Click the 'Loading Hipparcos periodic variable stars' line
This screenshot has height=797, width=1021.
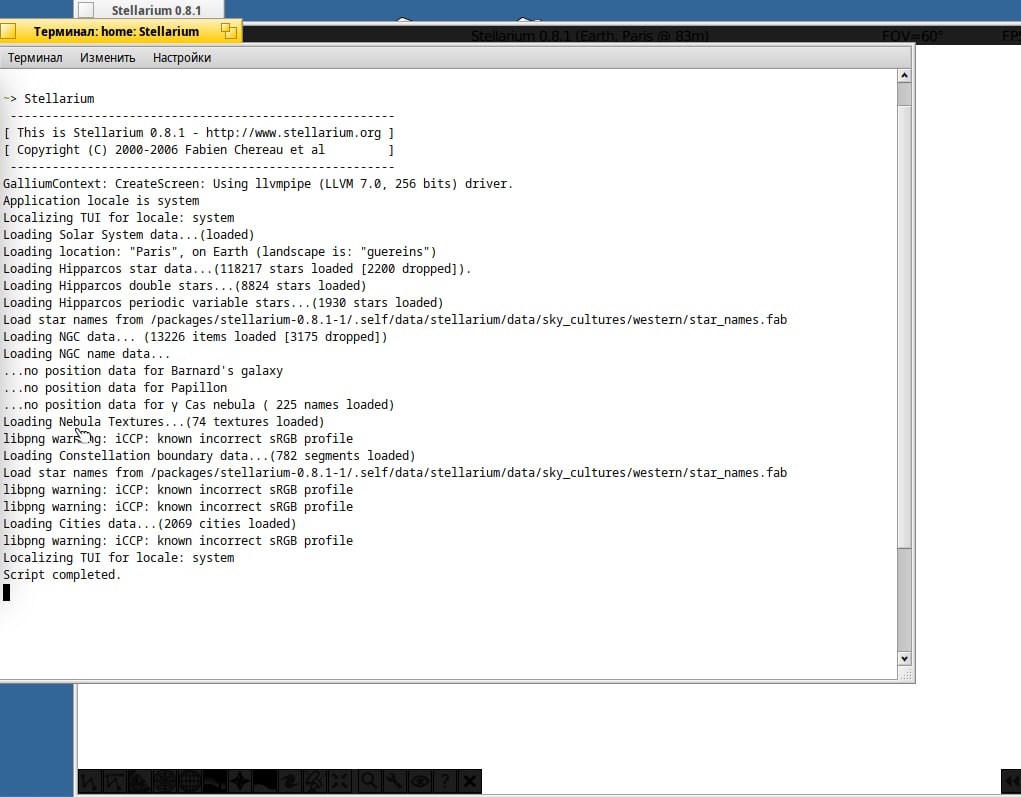click(223, 302)
